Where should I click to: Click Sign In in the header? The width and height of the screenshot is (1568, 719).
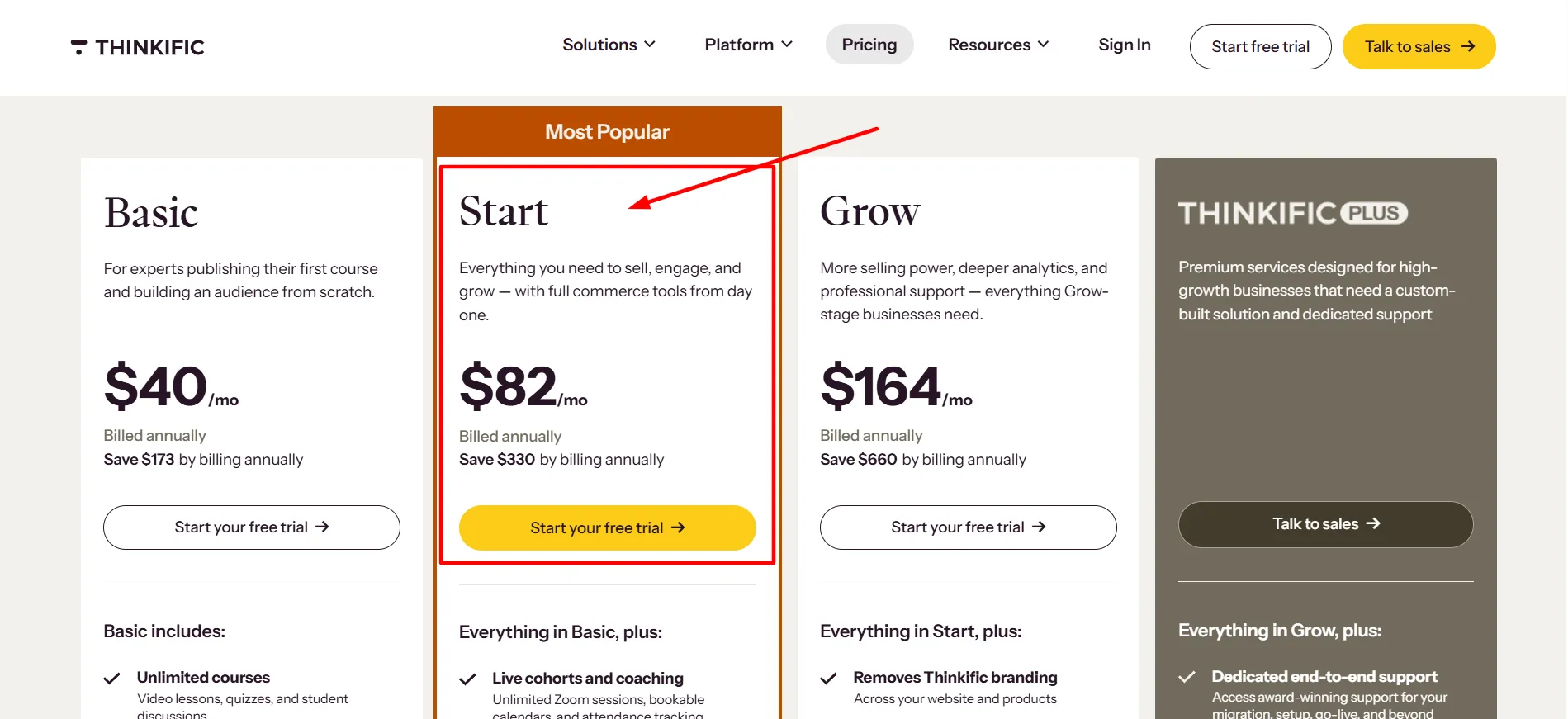pyautogui.click(x=1125, y=45)
